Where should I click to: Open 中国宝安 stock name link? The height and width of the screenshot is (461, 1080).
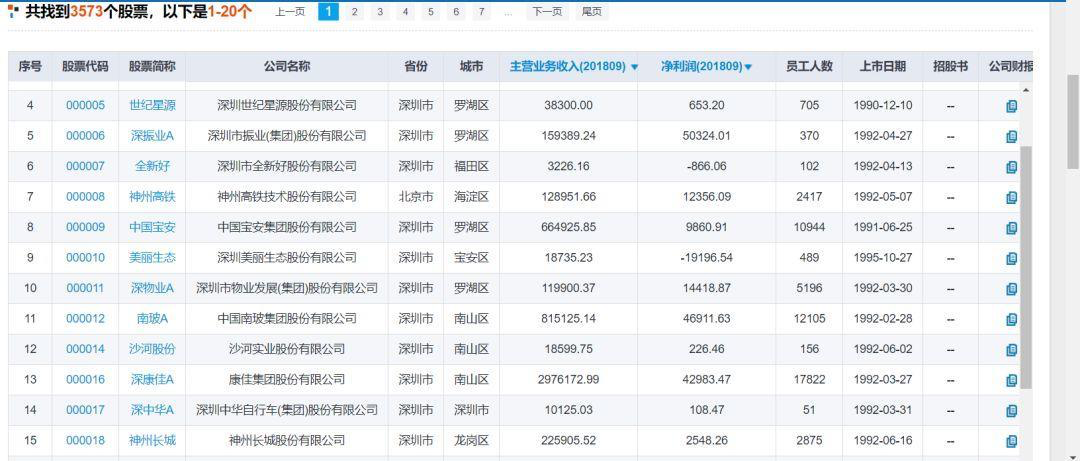(x=152, y=227)
